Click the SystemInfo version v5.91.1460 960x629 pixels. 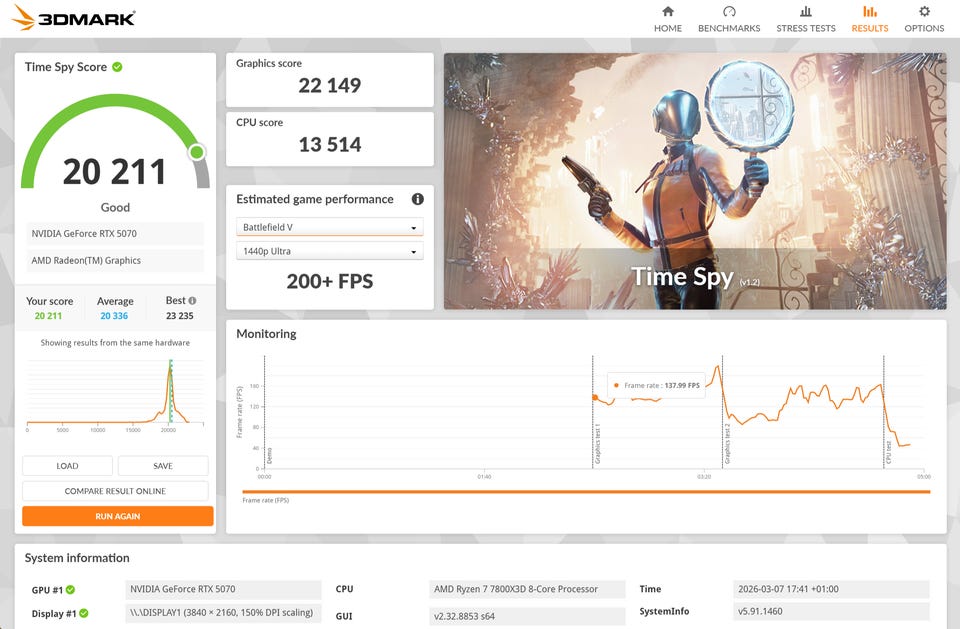pos(831,611)
